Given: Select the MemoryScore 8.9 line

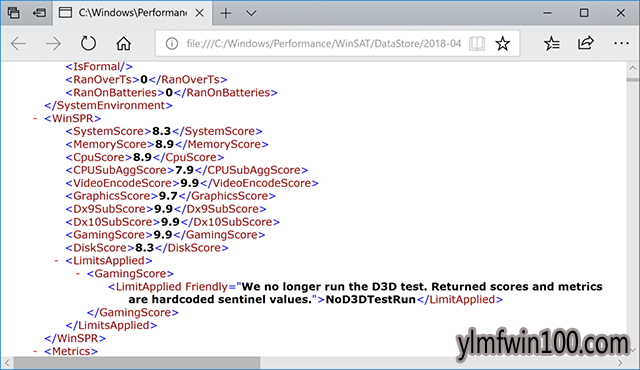Looking at the screenshot, I should coord(167,144).
